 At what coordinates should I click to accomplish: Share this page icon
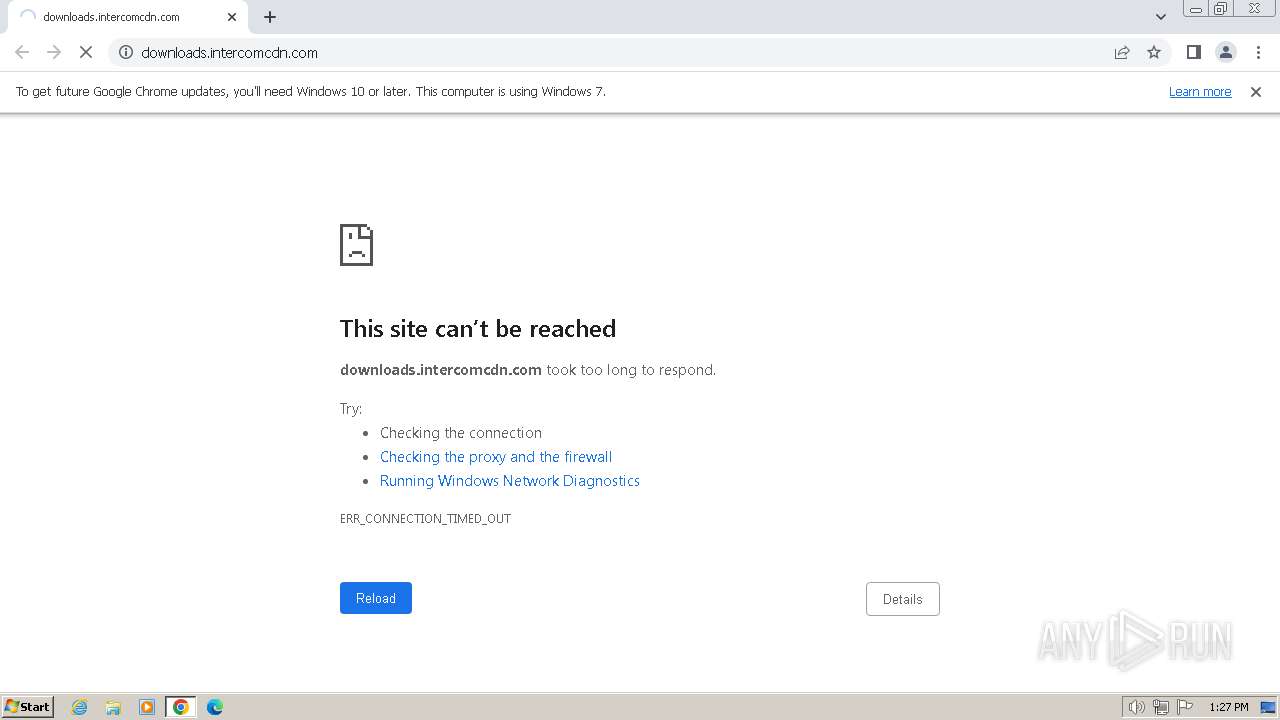[x=1122, y=52]
